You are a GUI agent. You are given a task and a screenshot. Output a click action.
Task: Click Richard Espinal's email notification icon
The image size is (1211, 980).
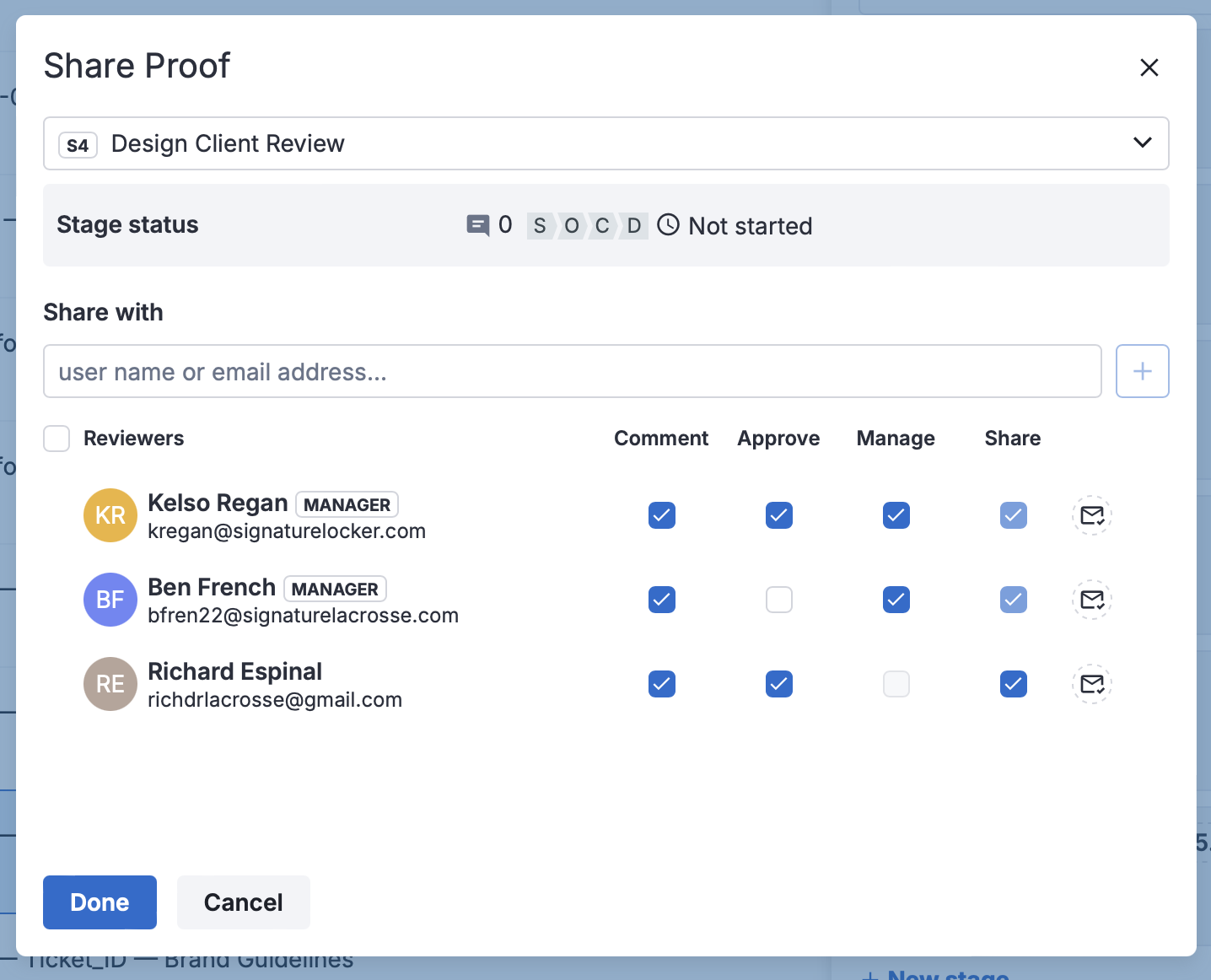(1091, 684)
